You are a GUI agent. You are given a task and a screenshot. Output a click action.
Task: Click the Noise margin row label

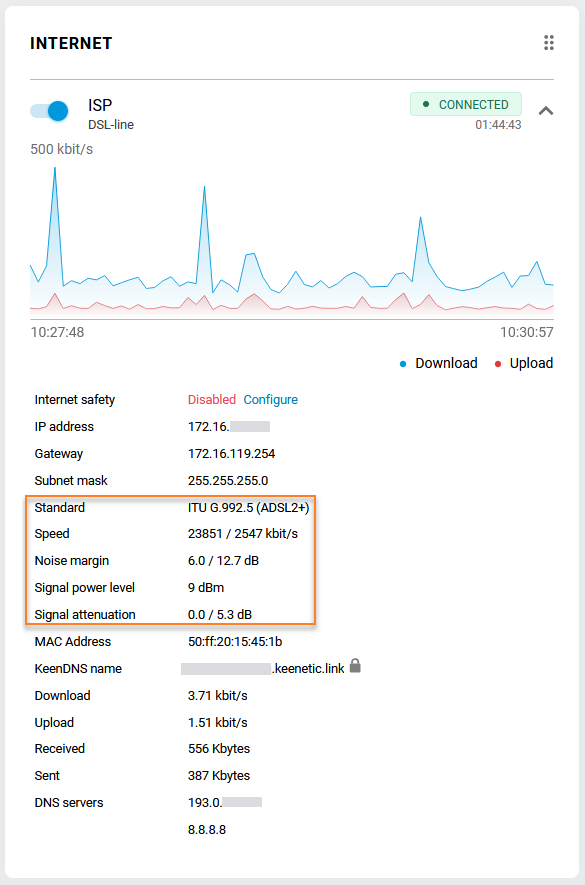pyautogui.click(x=72, y=561)
